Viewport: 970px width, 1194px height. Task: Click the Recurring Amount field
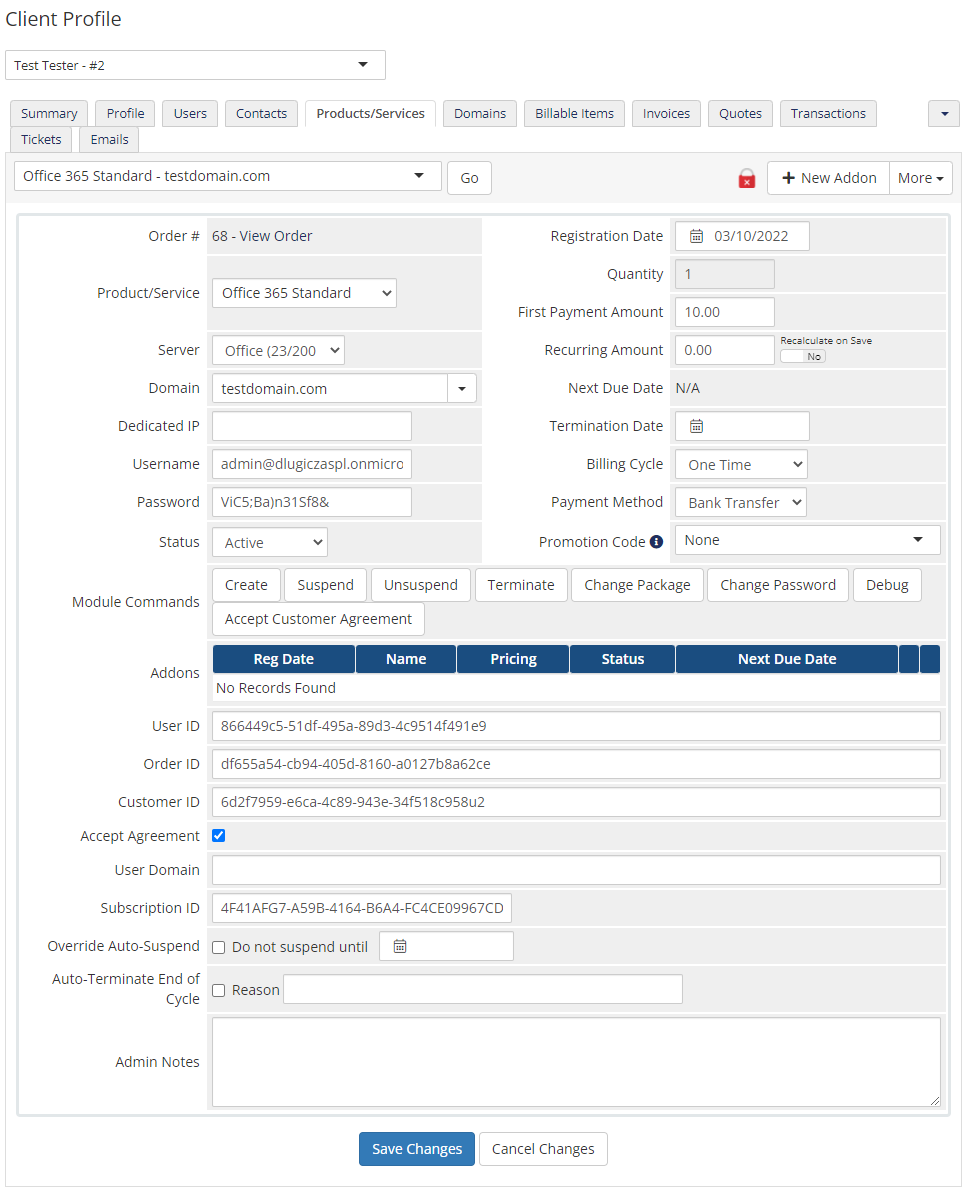pos(725,350)
